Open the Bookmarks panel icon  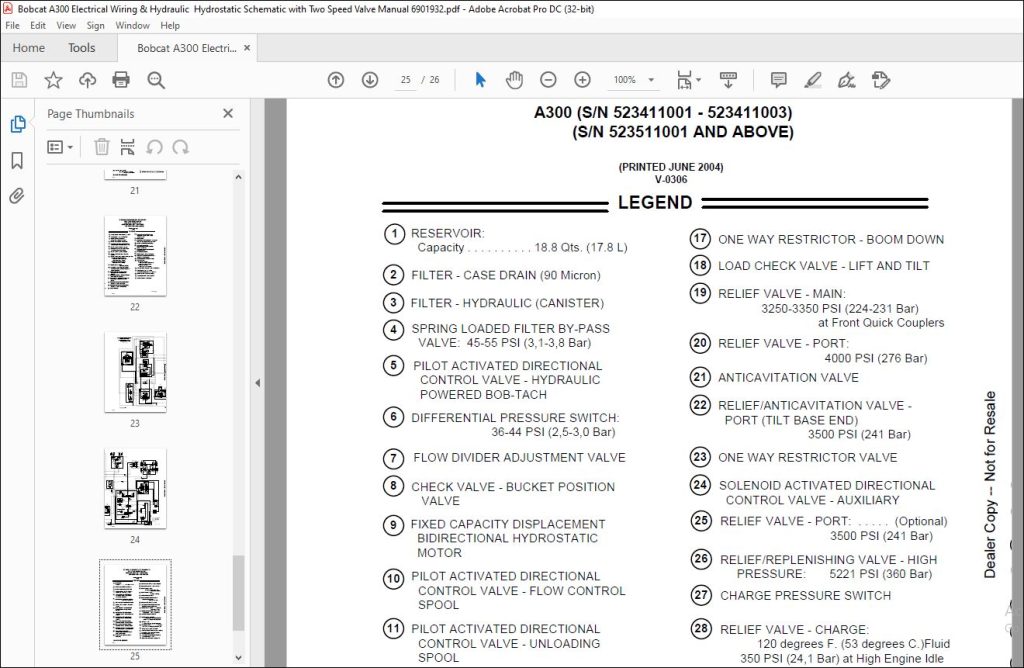(17, 160)
